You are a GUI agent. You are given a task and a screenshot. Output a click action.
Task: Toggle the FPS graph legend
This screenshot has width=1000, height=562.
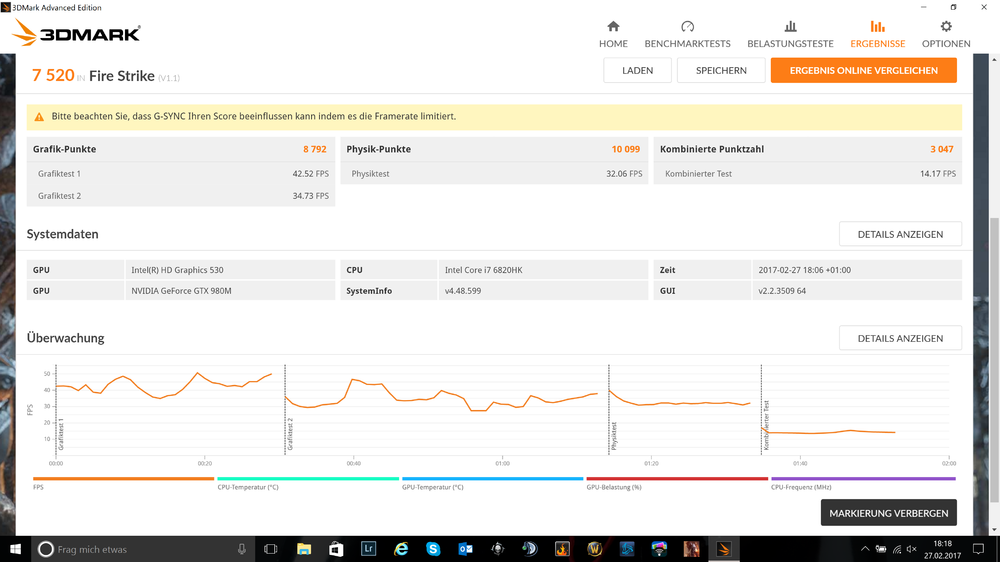123,481
